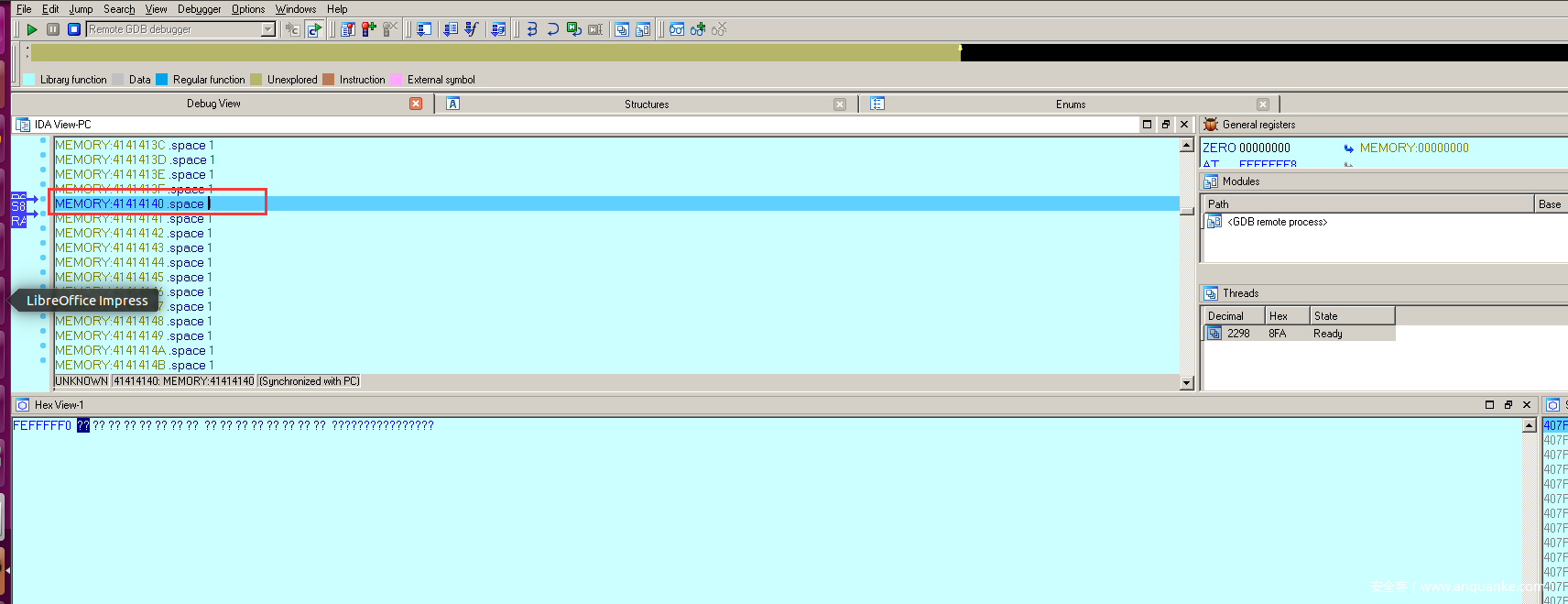Open the Windows menu
The image size is (1568, 604).
(x=296, y=9)
